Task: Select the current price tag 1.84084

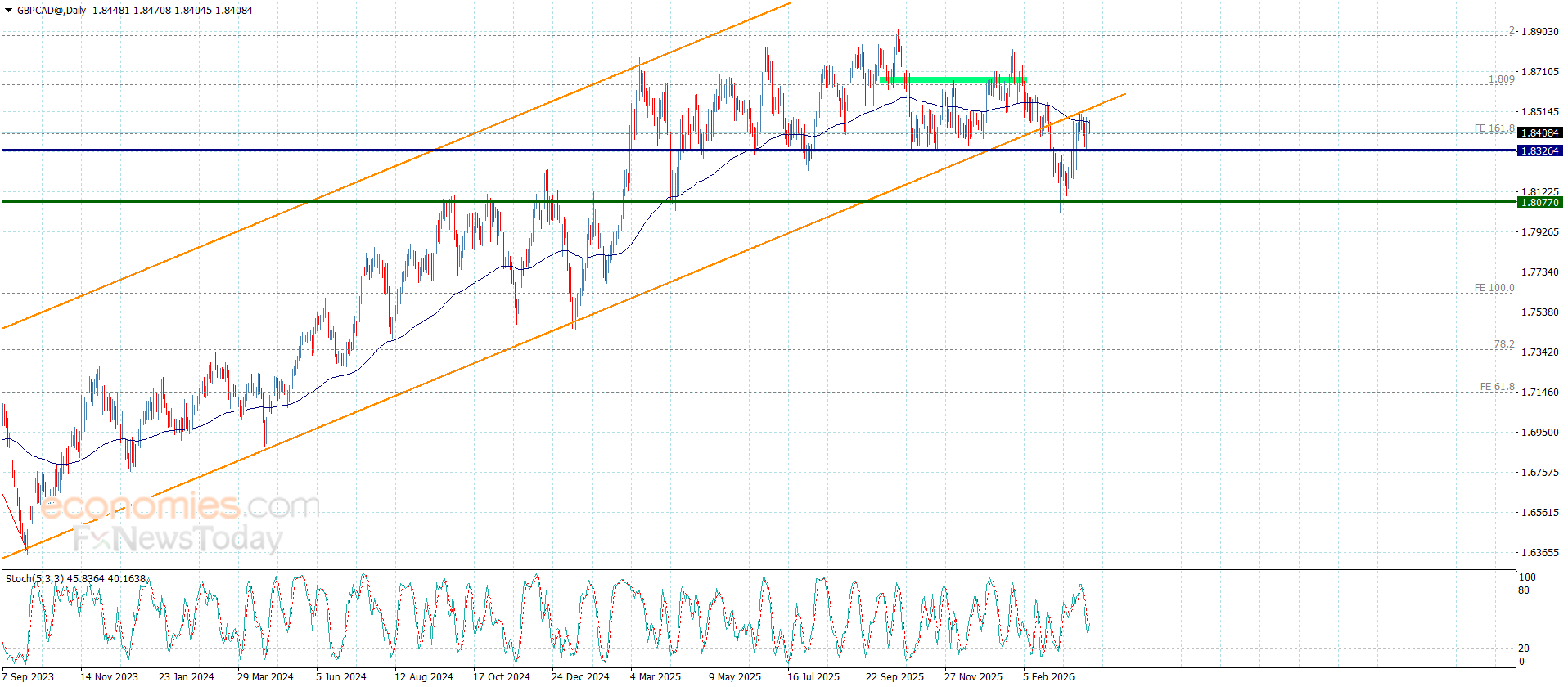Action: tap(1539, 133)
